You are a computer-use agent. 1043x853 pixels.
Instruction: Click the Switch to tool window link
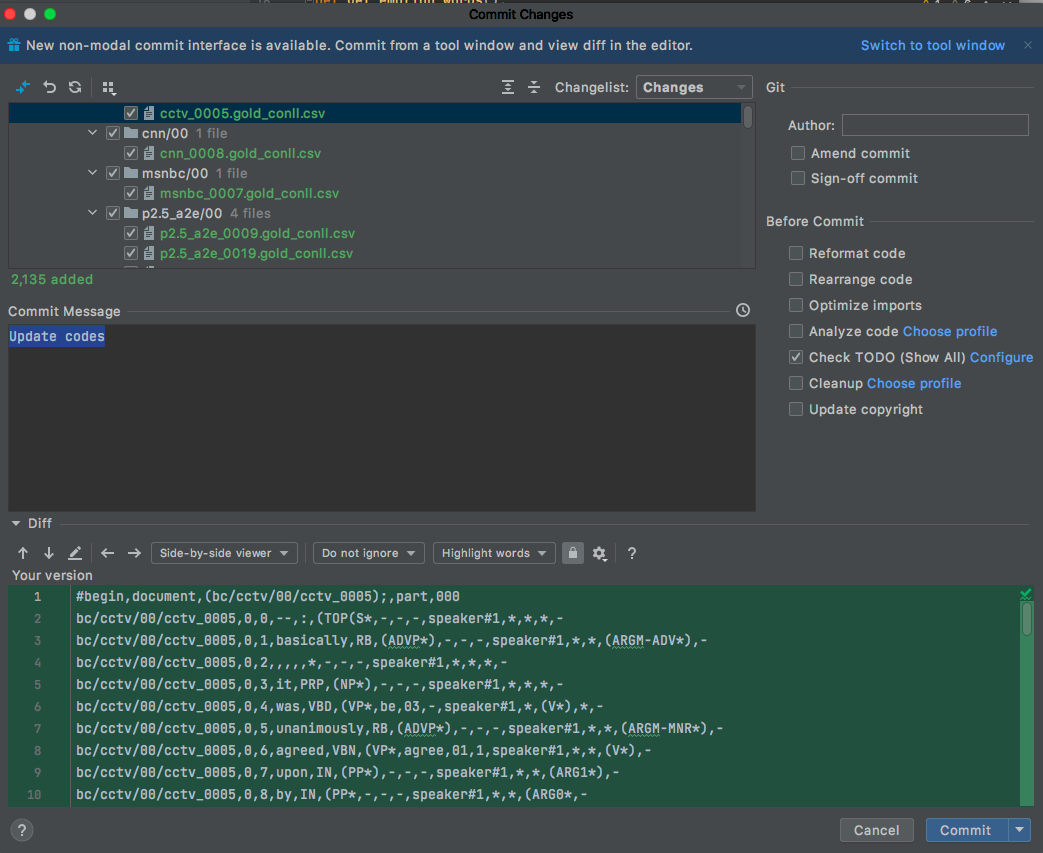point(932,45)
